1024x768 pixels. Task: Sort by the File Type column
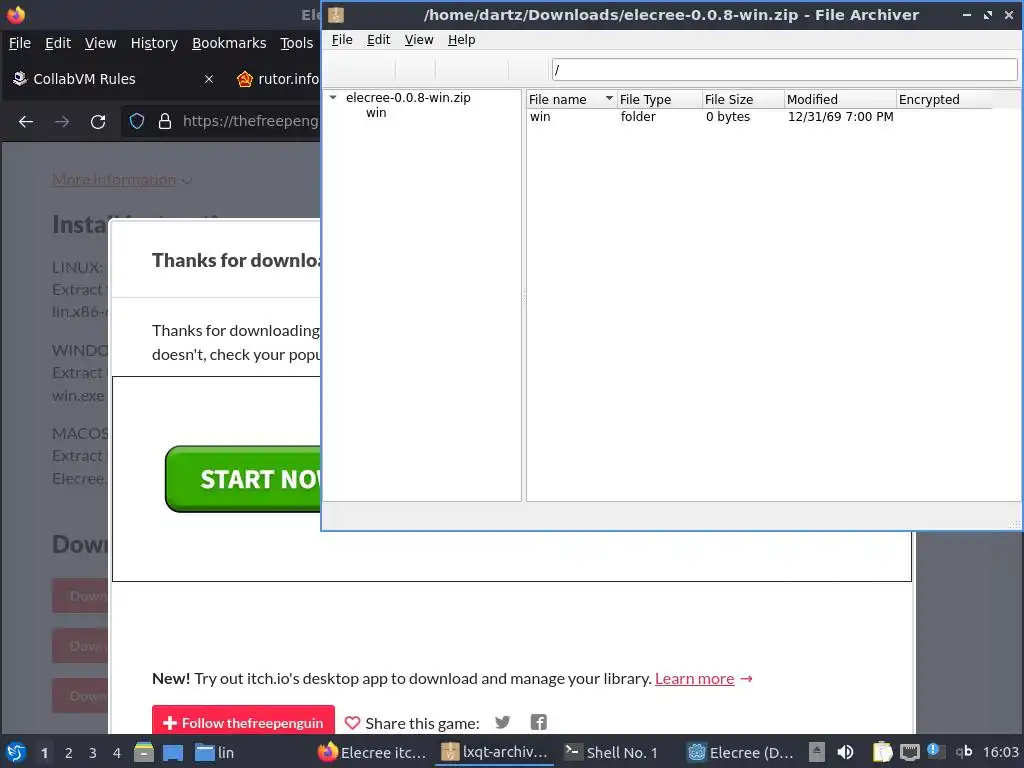(x=660, y=99)
